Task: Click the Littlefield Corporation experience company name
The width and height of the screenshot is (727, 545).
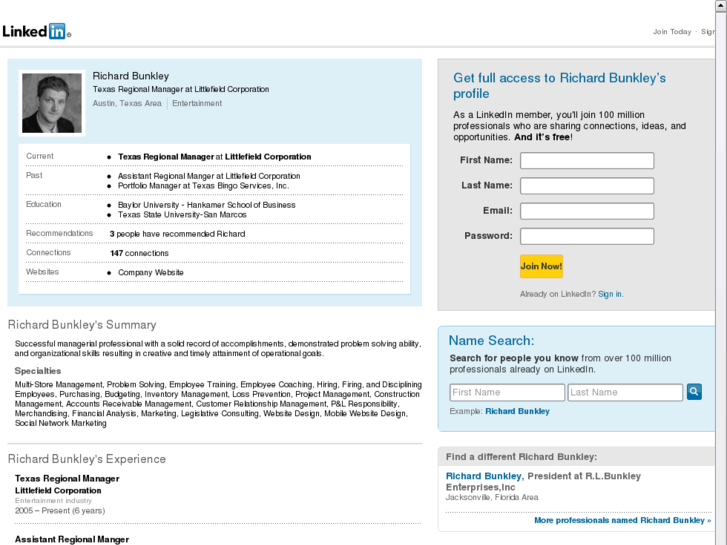Action: [58, 490]
